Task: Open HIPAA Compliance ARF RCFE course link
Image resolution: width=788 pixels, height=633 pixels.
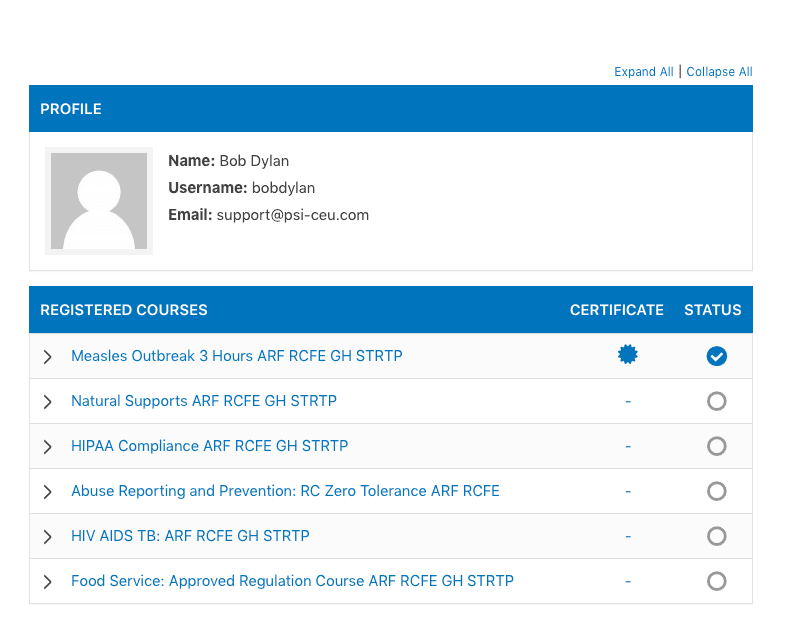Action: click(x=210, y=446)
